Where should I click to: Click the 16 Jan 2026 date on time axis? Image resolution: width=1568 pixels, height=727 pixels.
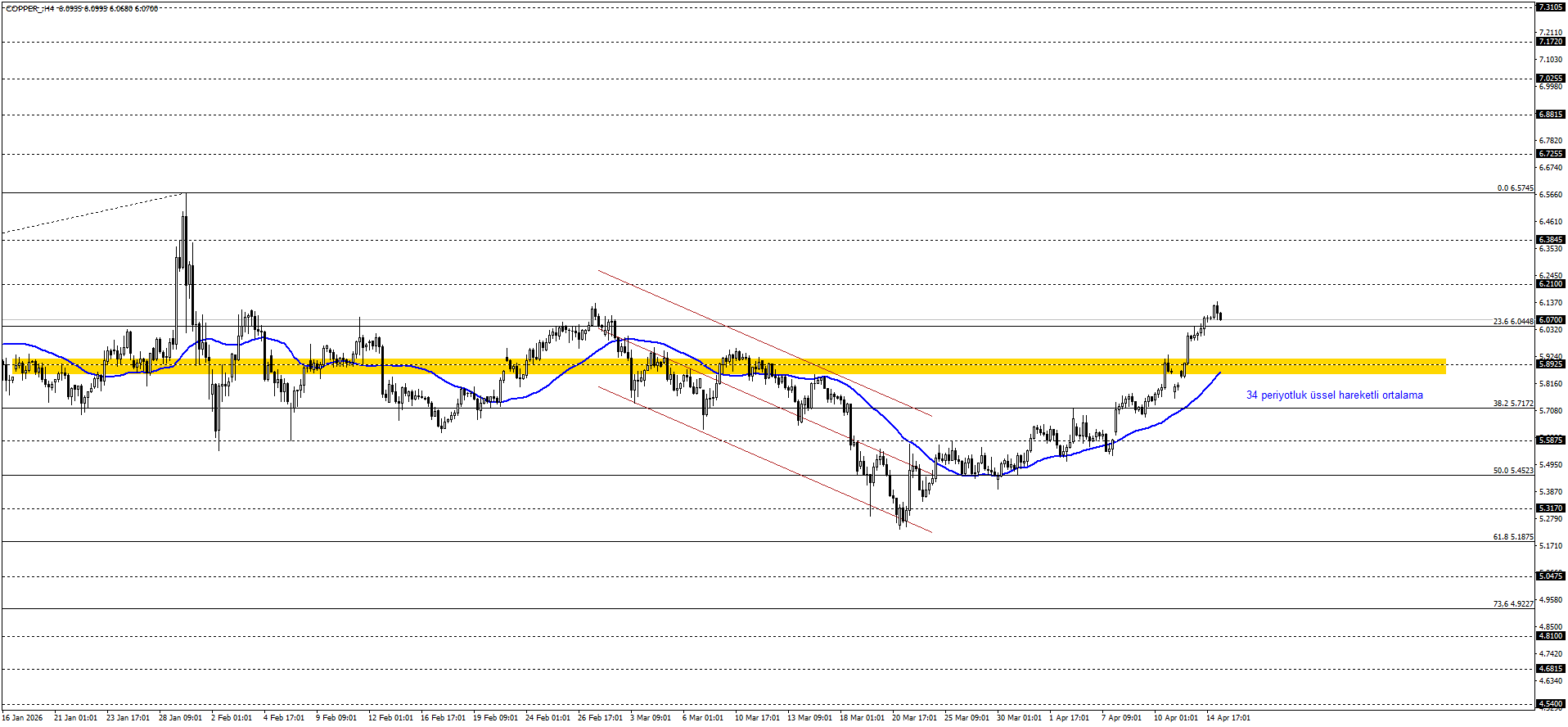[22, 718]
